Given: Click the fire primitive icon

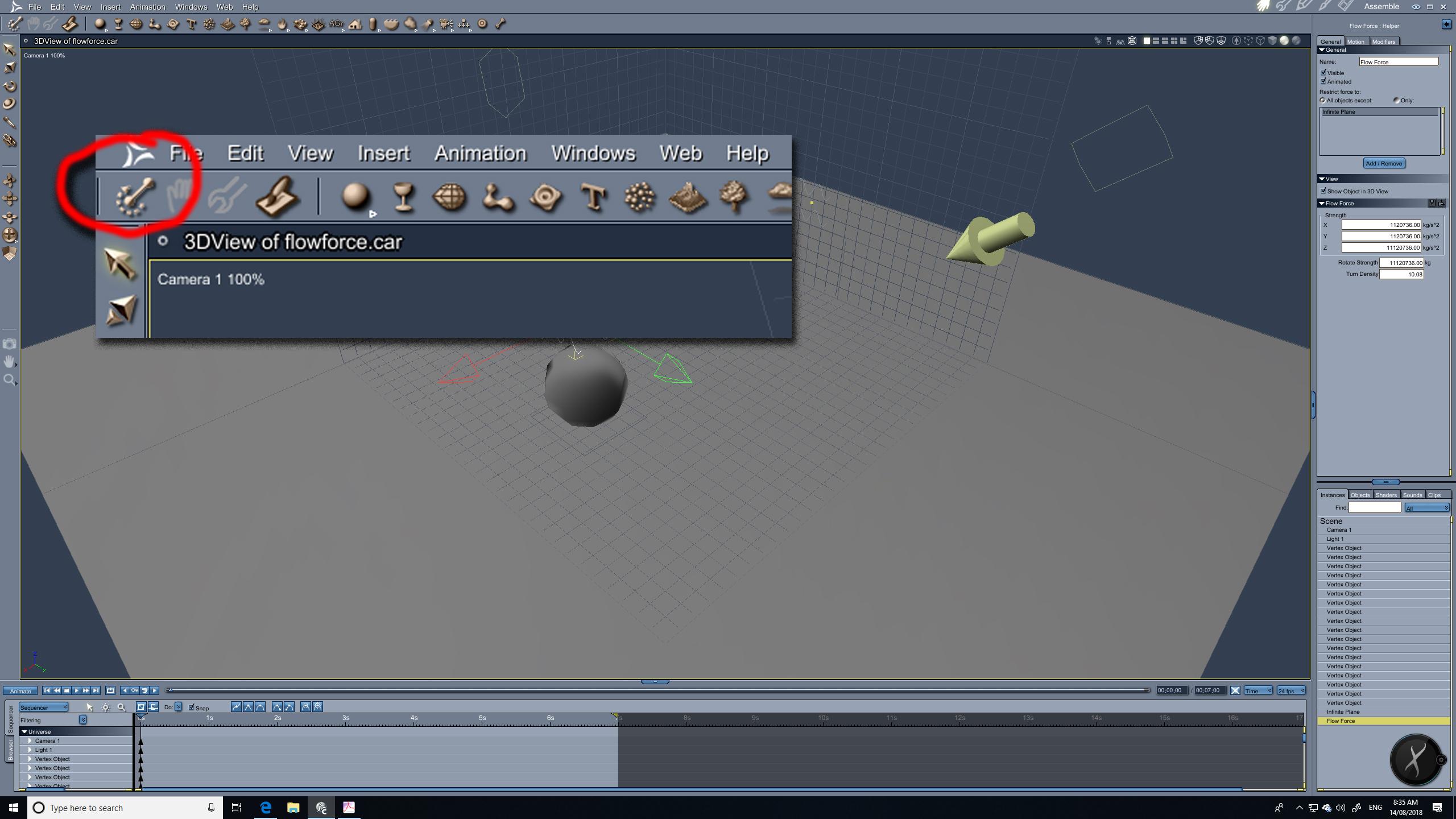Looking at the screenshot, I should tap(282, 24).
